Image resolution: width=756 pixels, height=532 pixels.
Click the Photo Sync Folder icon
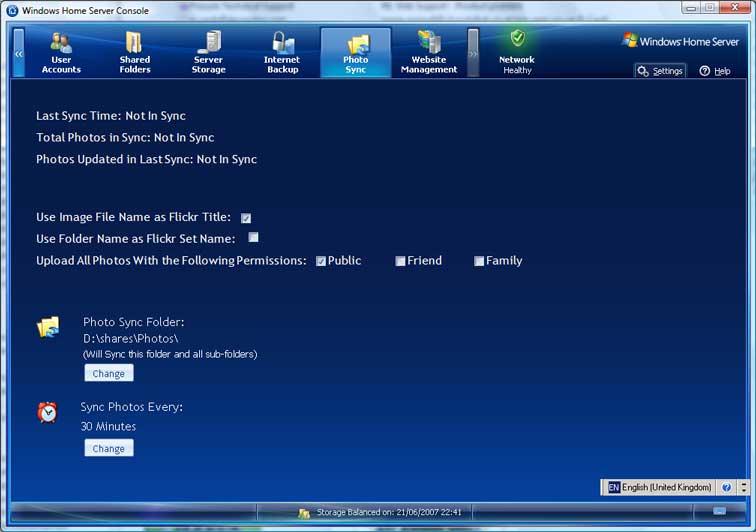pos(49,327)
